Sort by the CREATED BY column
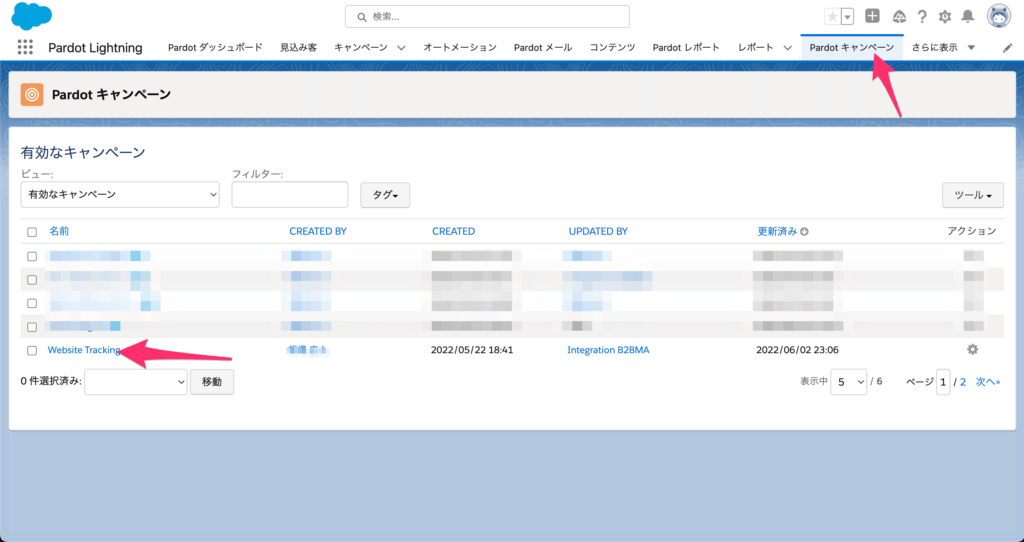1024x542 pixels. click(318, 231)
